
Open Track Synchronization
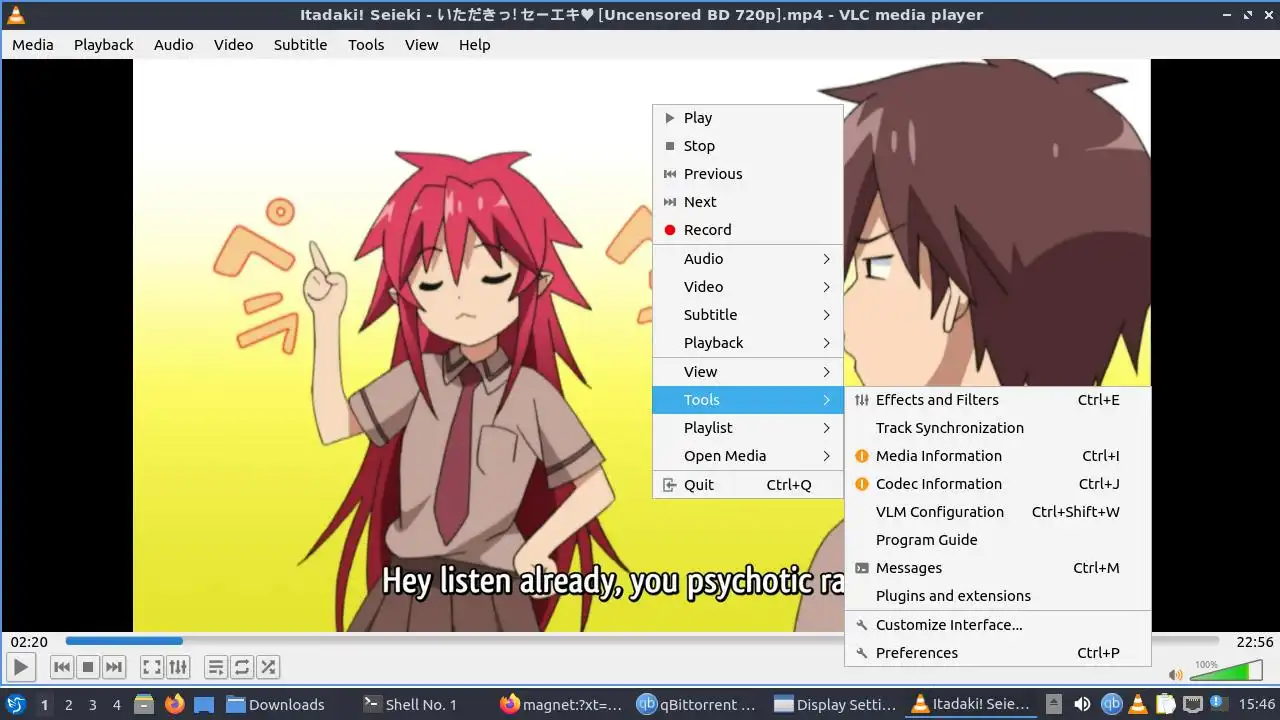tap(998, 428)
